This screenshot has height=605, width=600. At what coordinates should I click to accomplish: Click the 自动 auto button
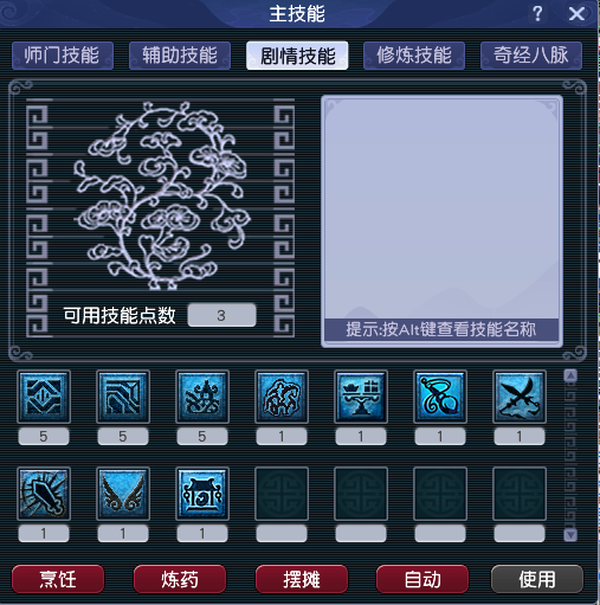click(x=423, y=579)
